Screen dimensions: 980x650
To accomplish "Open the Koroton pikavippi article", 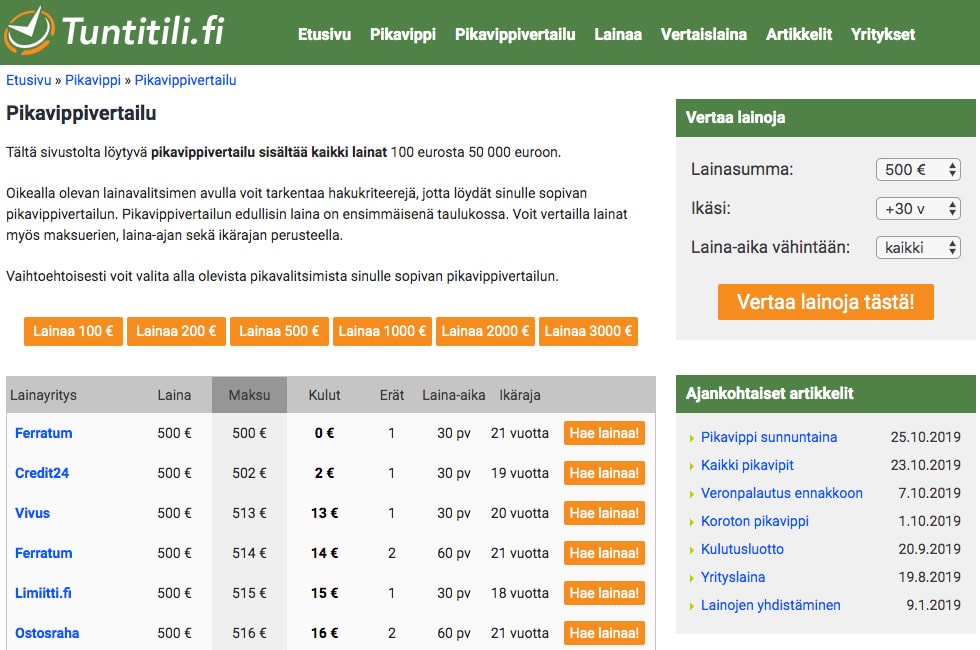I will [754, 521].
